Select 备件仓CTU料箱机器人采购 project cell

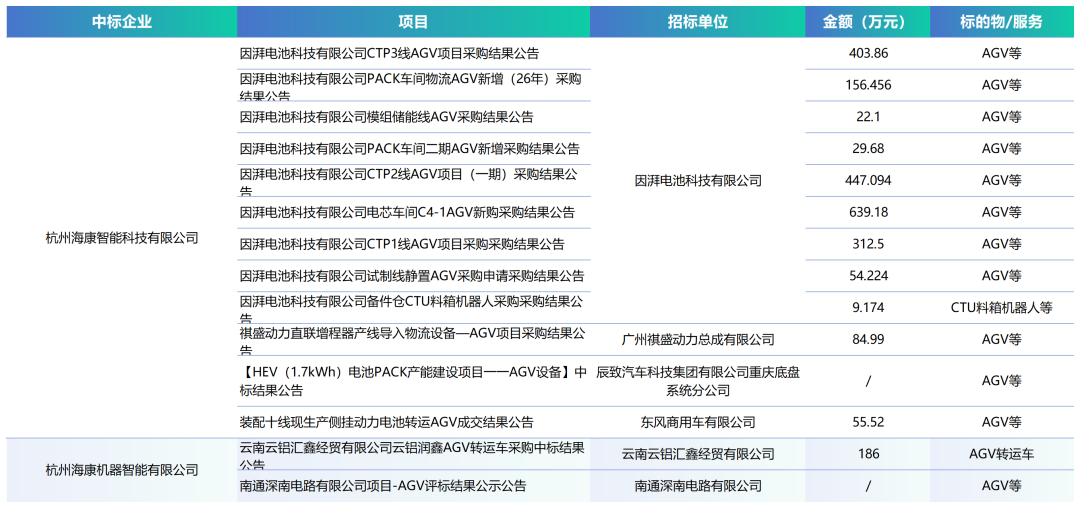413,308
